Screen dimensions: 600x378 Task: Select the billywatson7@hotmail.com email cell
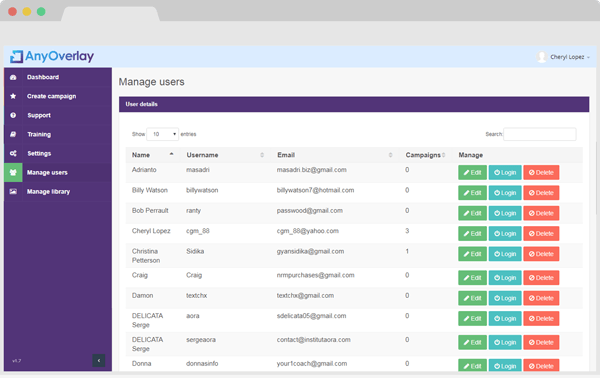(x=315, y=190)
